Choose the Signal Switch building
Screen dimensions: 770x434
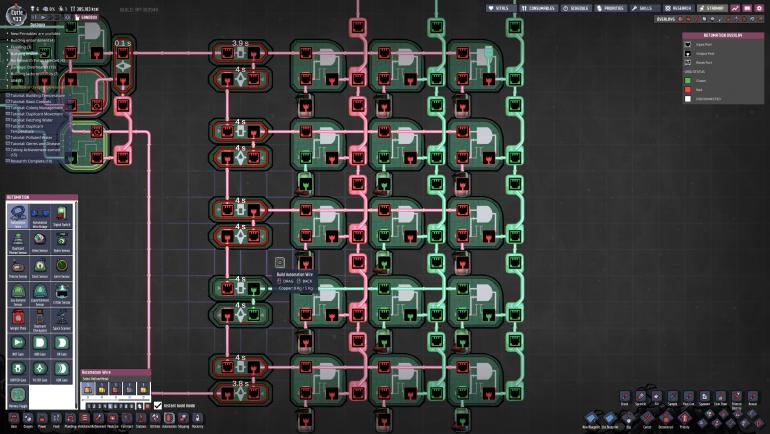tap(61, 216)
